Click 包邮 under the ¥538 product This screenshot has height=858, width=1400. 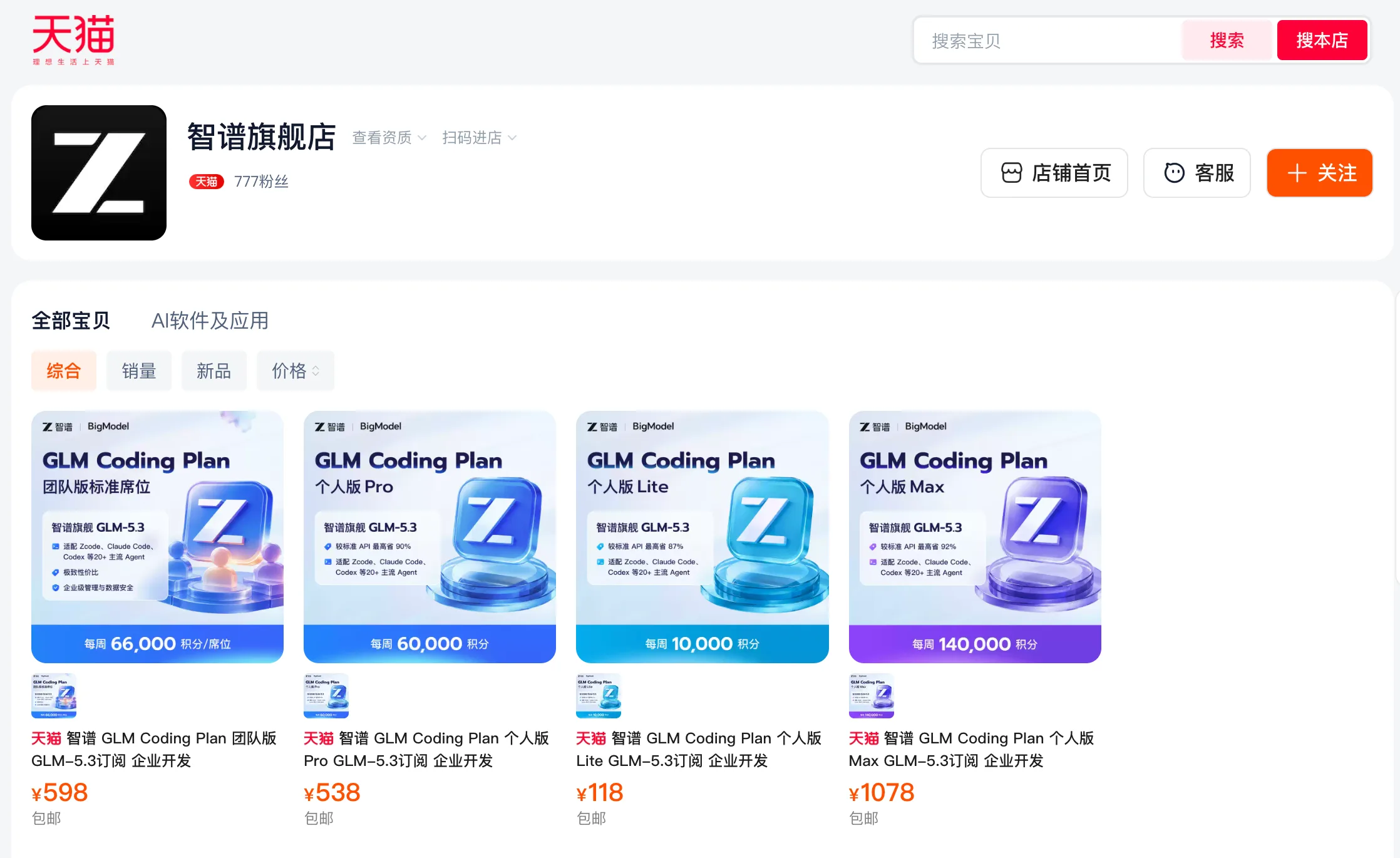pos(319,819)
